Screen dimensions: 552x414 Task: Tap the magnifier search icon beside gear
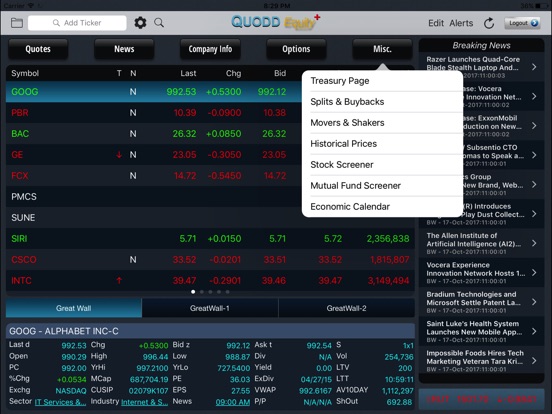(159, 23)
